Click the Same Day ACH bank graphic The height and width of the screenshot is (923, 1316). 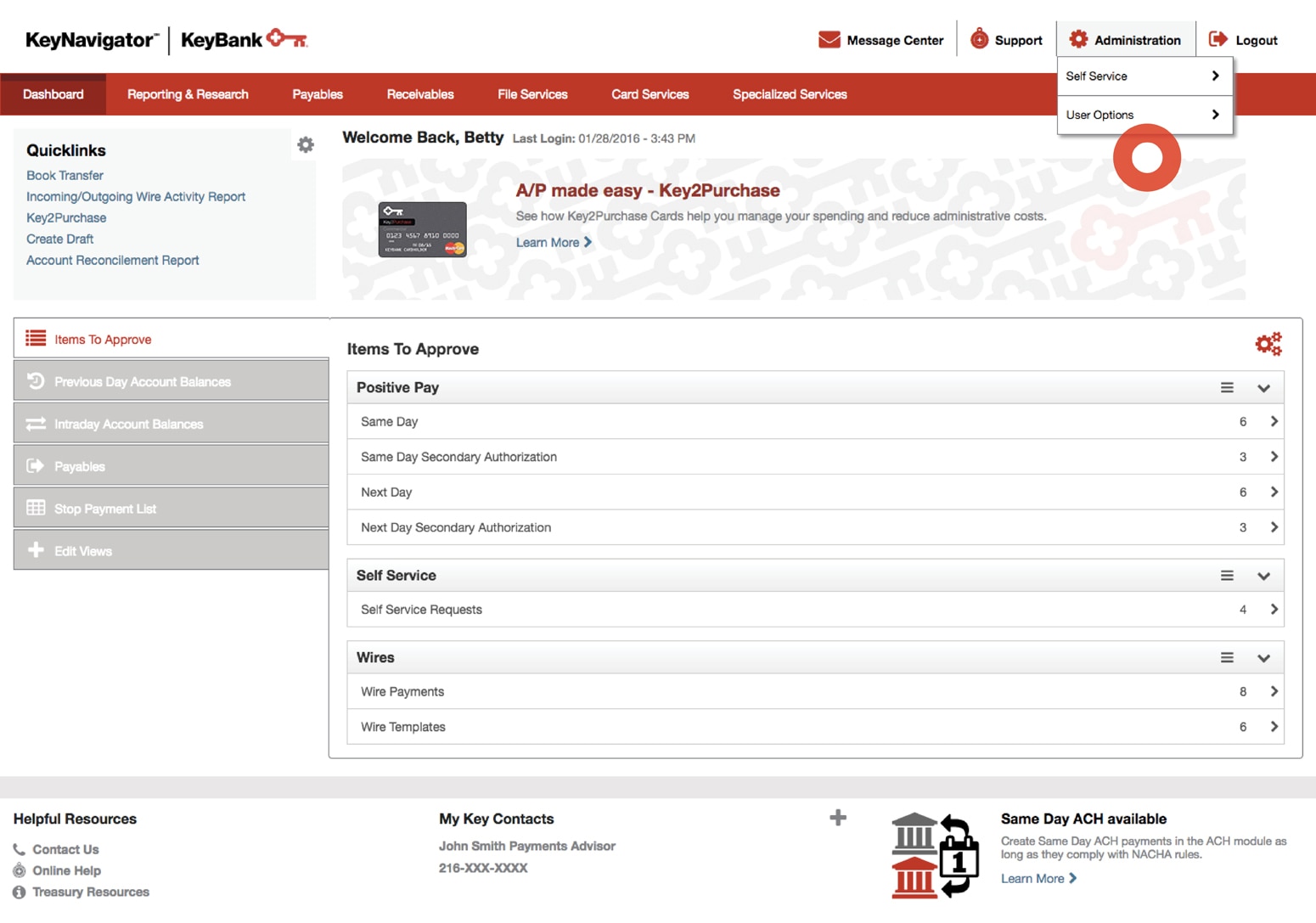(x=936, y=855)
